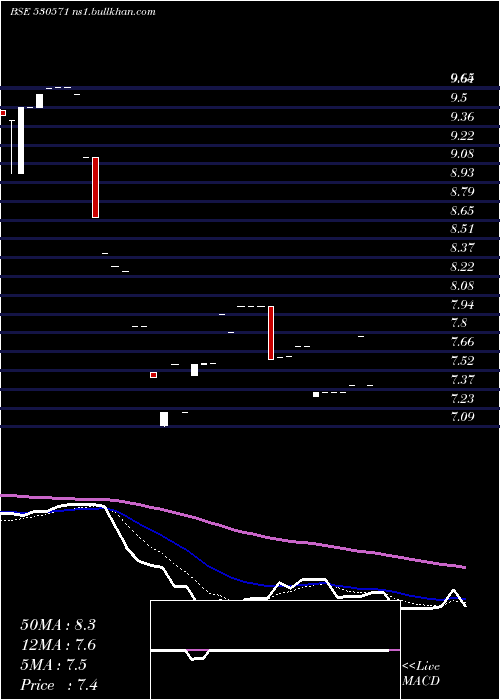Viewport: 500px width, 700px height.
Task: Click the small red candlestick near 7.37
Action: [x=154, y=375]
